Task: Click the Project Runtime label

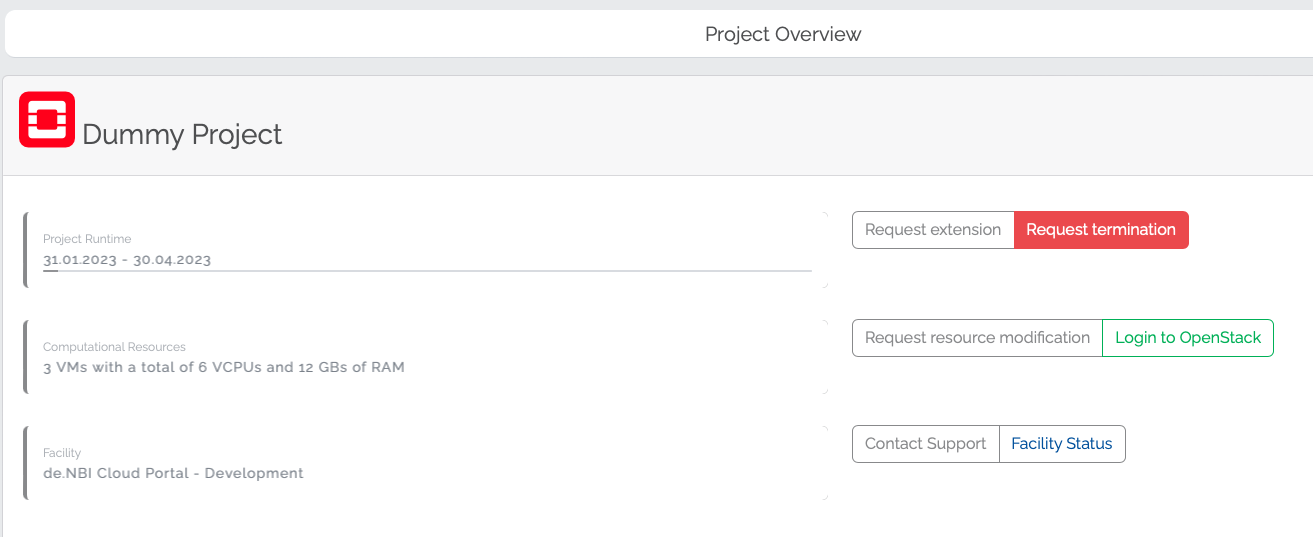Action: tap(87, 239)
